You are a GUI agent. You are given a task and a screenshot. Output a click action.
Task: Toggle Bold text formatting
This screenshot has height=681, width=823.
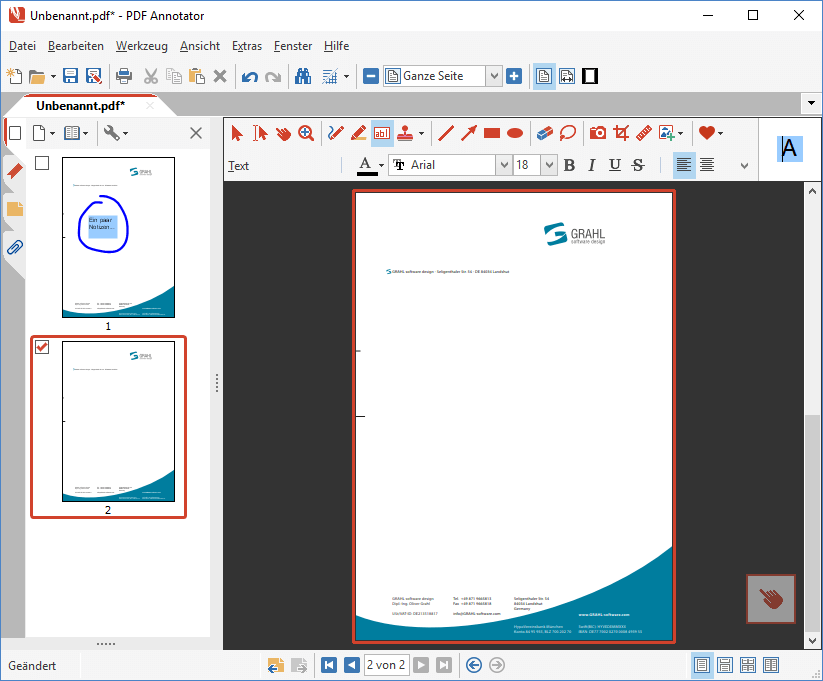click(570, 166)
